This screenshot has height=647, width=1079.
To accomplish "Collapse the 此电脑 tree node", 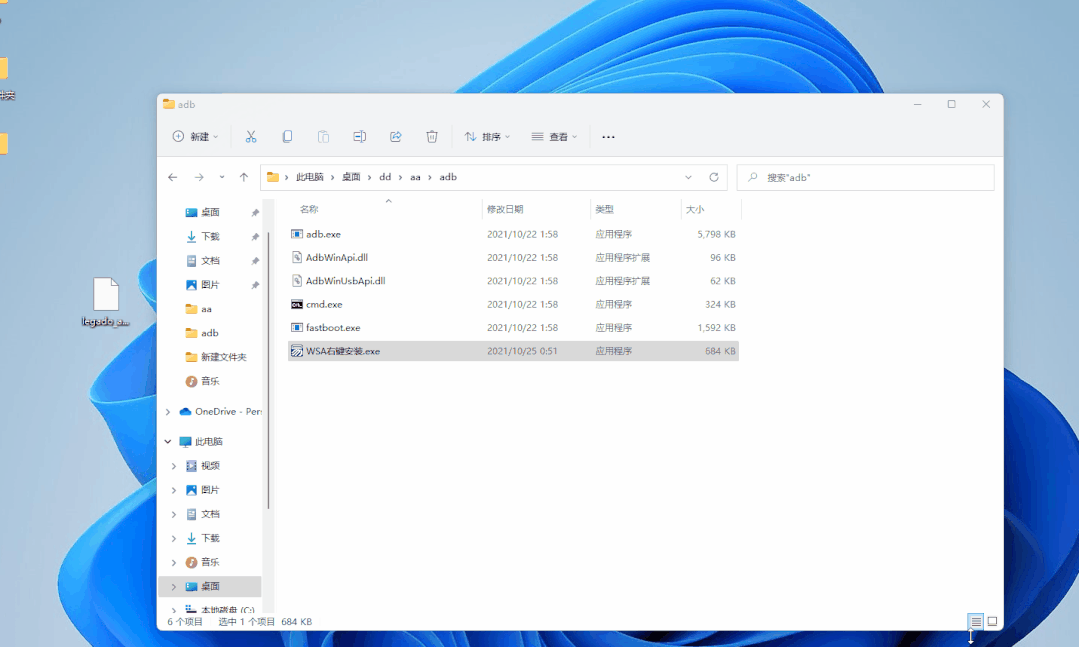I will (168, 441).
